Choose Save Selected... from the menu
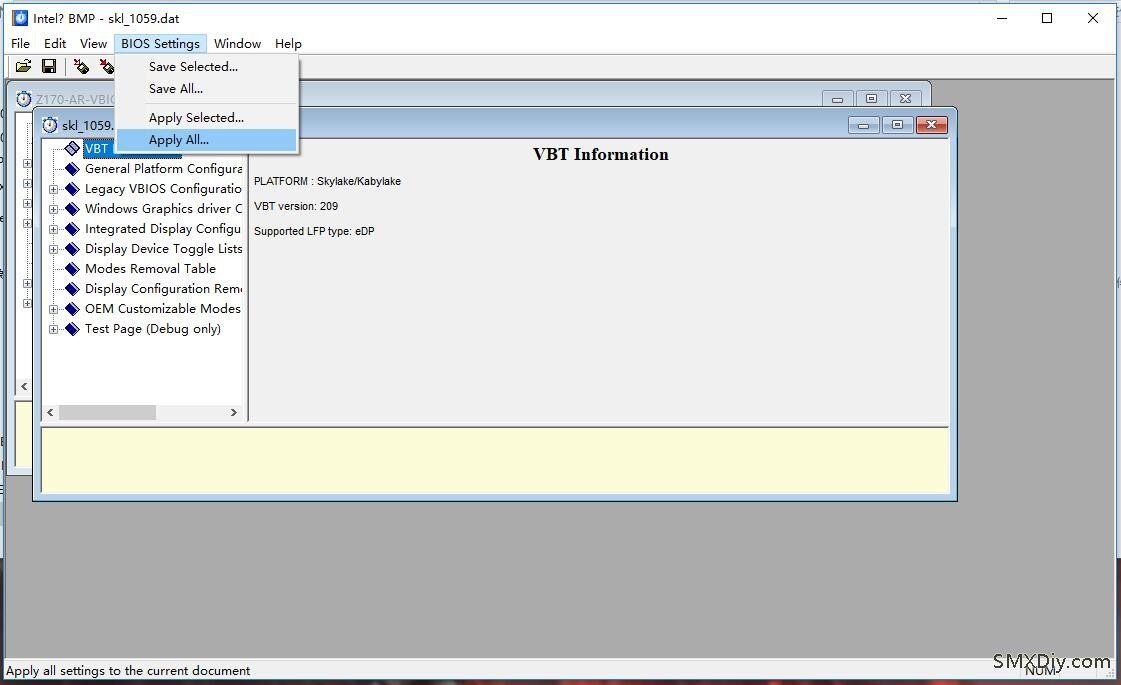Image resolution: width=1121 pixels, height=685 pixels. 206,66
